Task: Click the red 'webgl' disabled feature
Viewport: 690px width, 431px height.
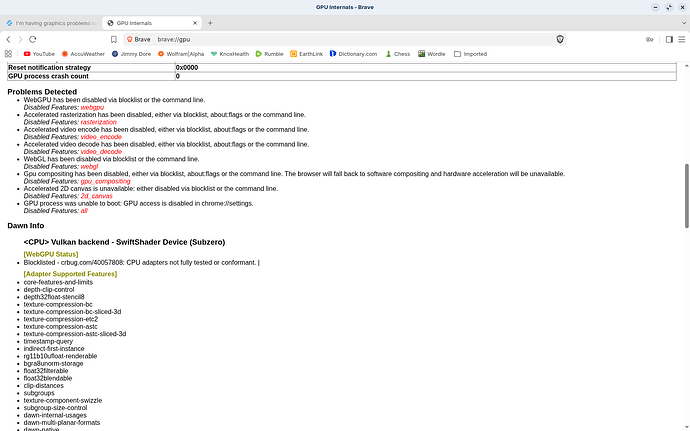Action: pyautogui.click(x=89, y=167)
